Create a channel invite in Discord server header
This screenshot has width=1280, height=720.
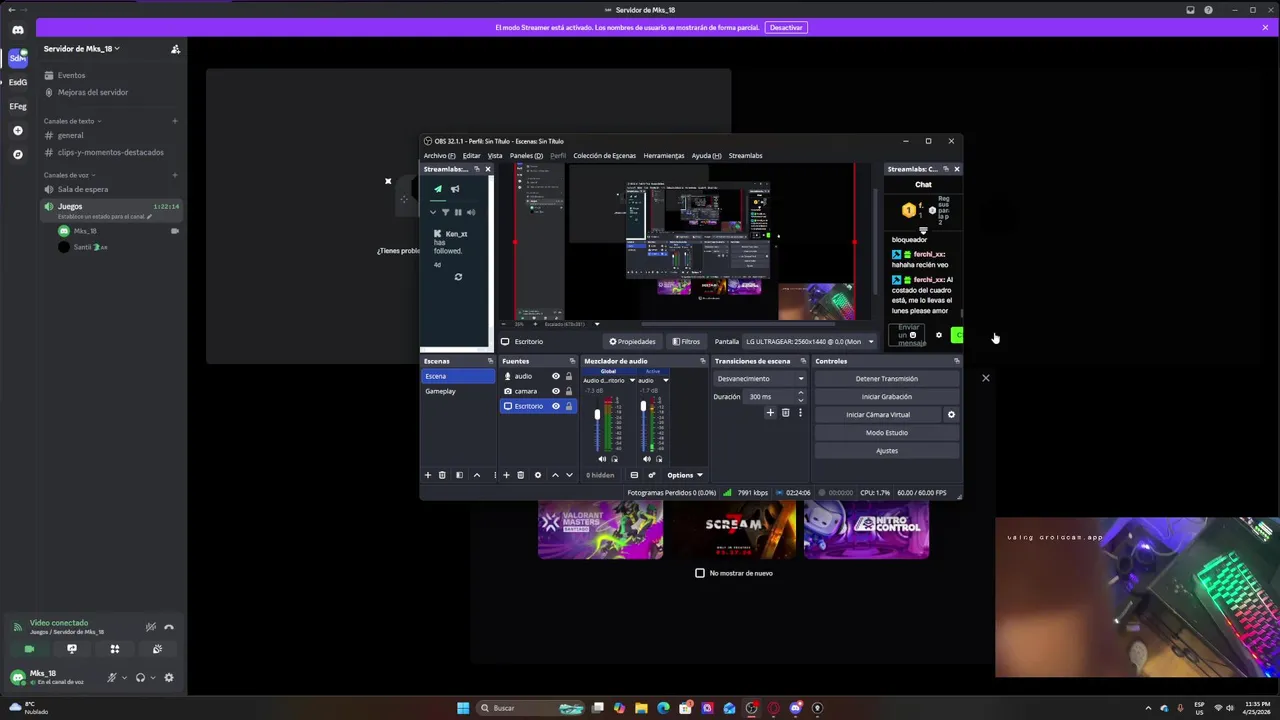(x=175, y=49)
